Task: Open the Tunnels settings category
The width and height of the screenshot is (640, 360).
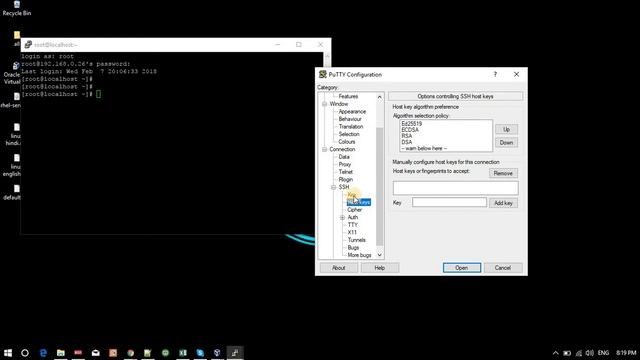Action: click(x=356, y=240)
